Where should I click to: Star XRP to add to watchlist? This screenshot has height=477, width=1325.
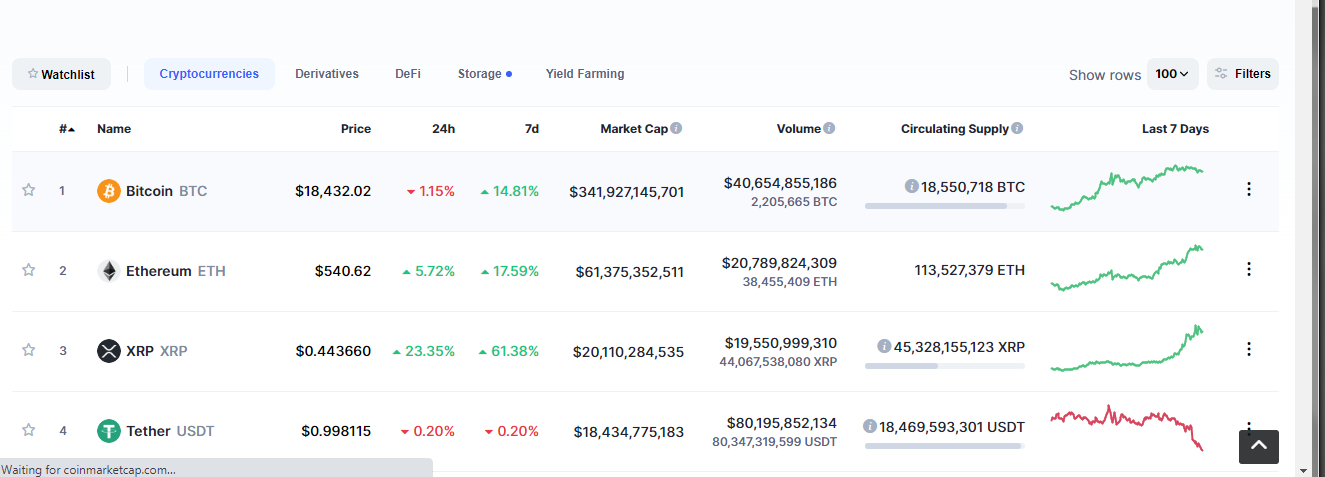29,350
